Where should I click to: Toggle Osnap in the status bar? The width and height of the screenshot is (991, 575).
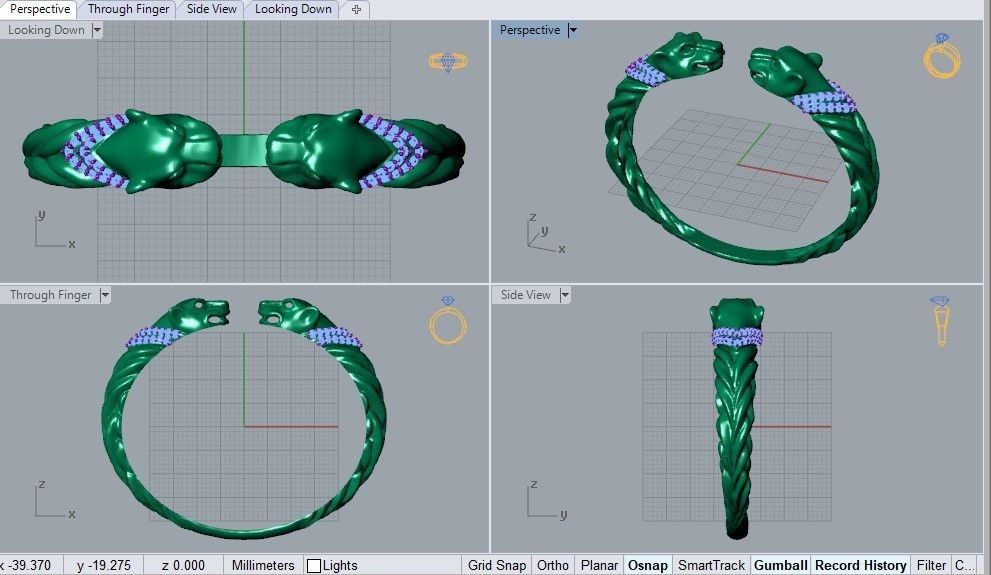pyautogui.click(x=647, y=565)
